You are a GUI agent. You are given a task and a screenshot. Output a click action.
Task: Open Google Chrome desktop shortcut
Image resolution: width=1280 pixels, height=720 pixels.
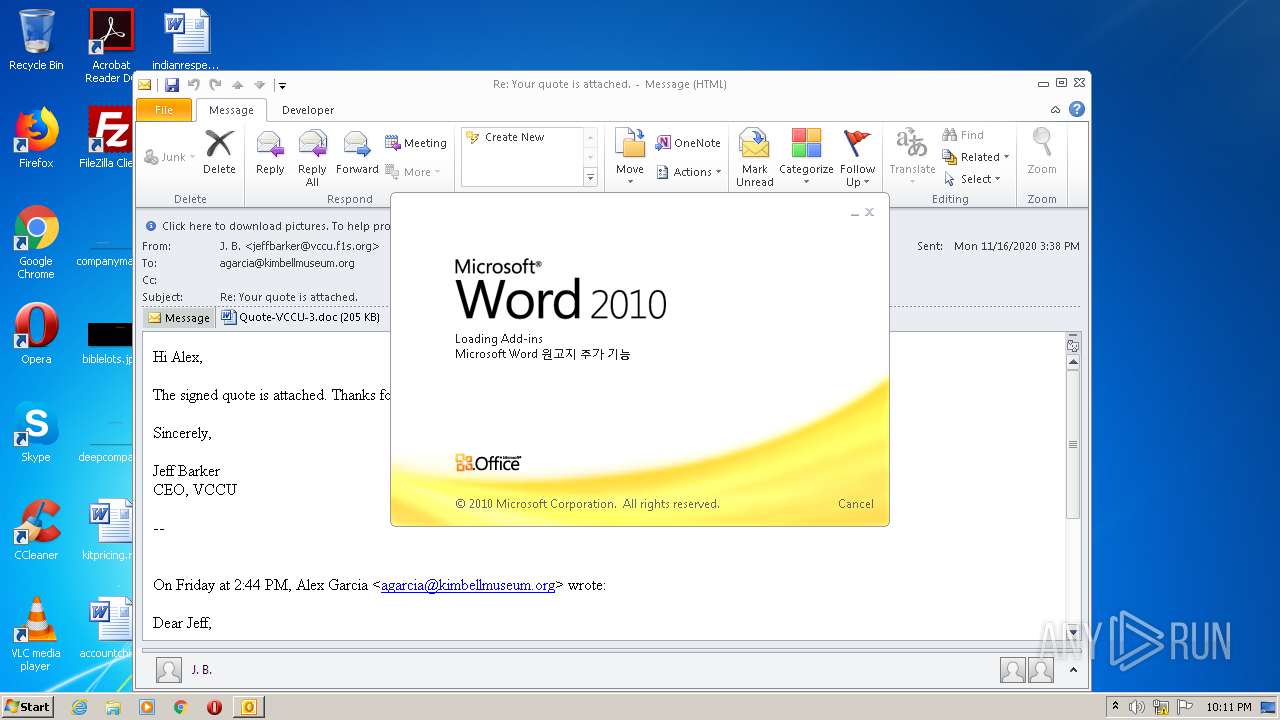tap(36, 242)
